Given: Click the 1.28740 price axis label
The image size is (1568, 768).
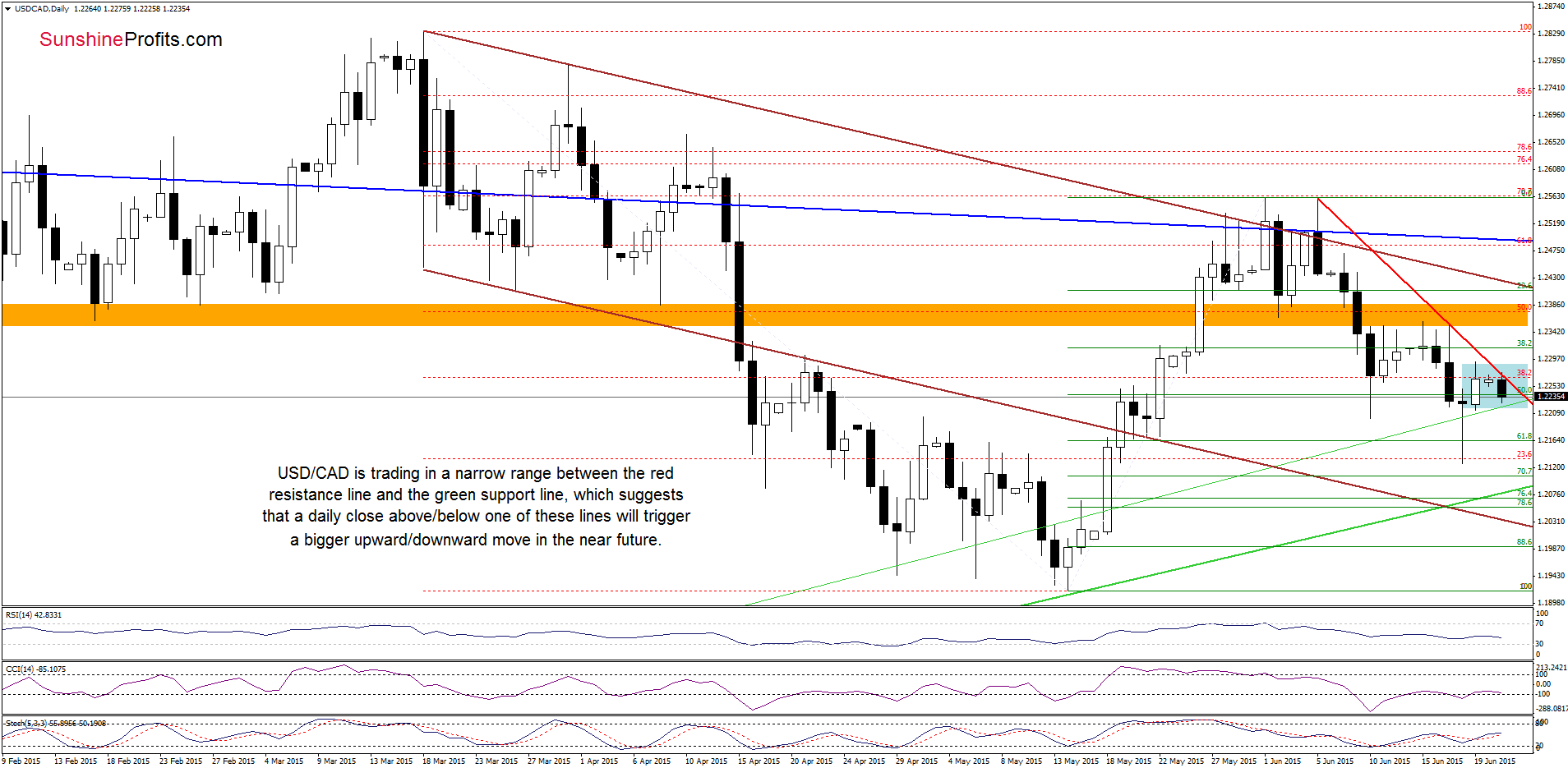Looking at the screenshot, I should click(1551, 6).
